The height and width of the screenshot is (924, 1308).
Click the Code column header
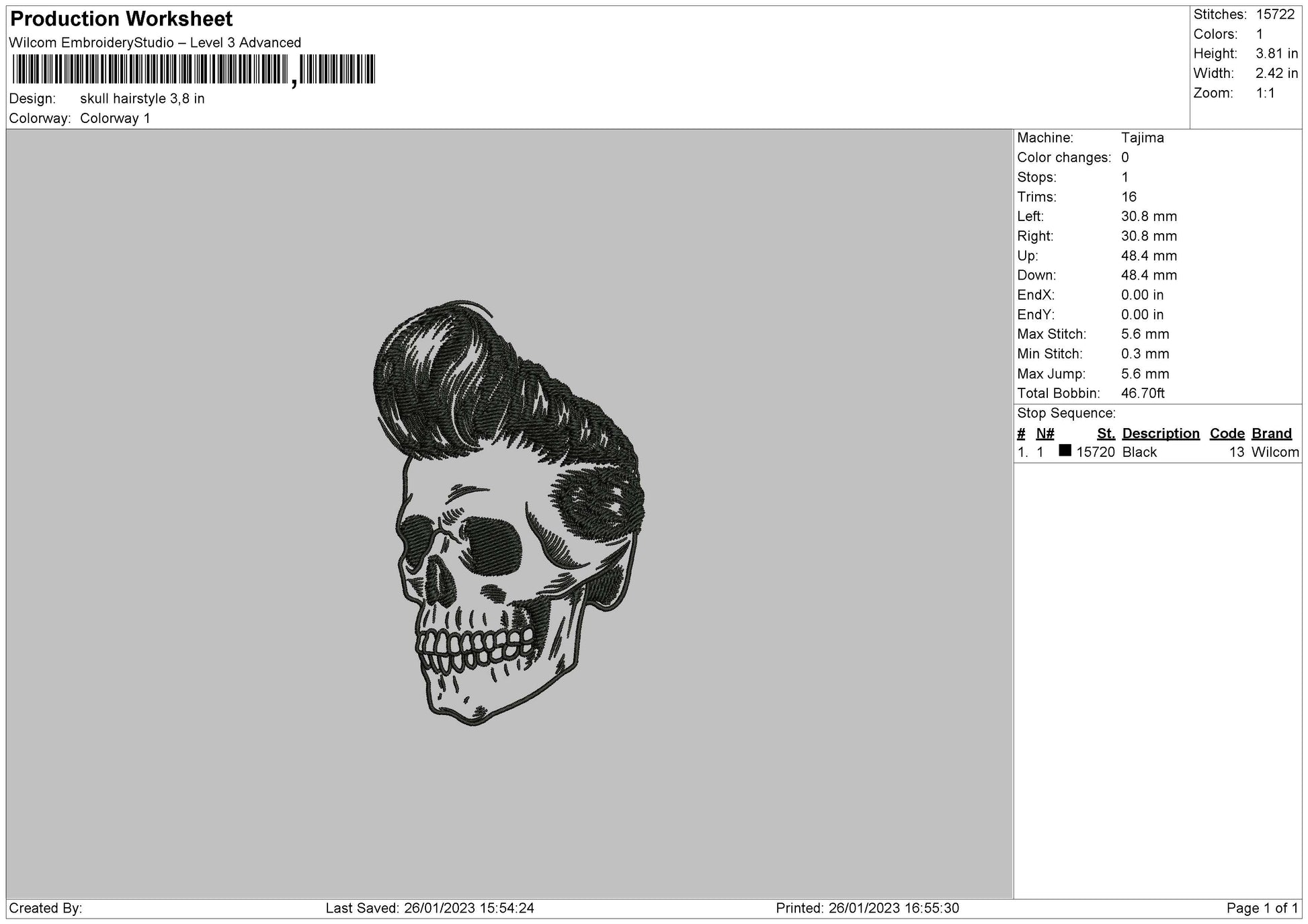click(x=1227, y=433)
